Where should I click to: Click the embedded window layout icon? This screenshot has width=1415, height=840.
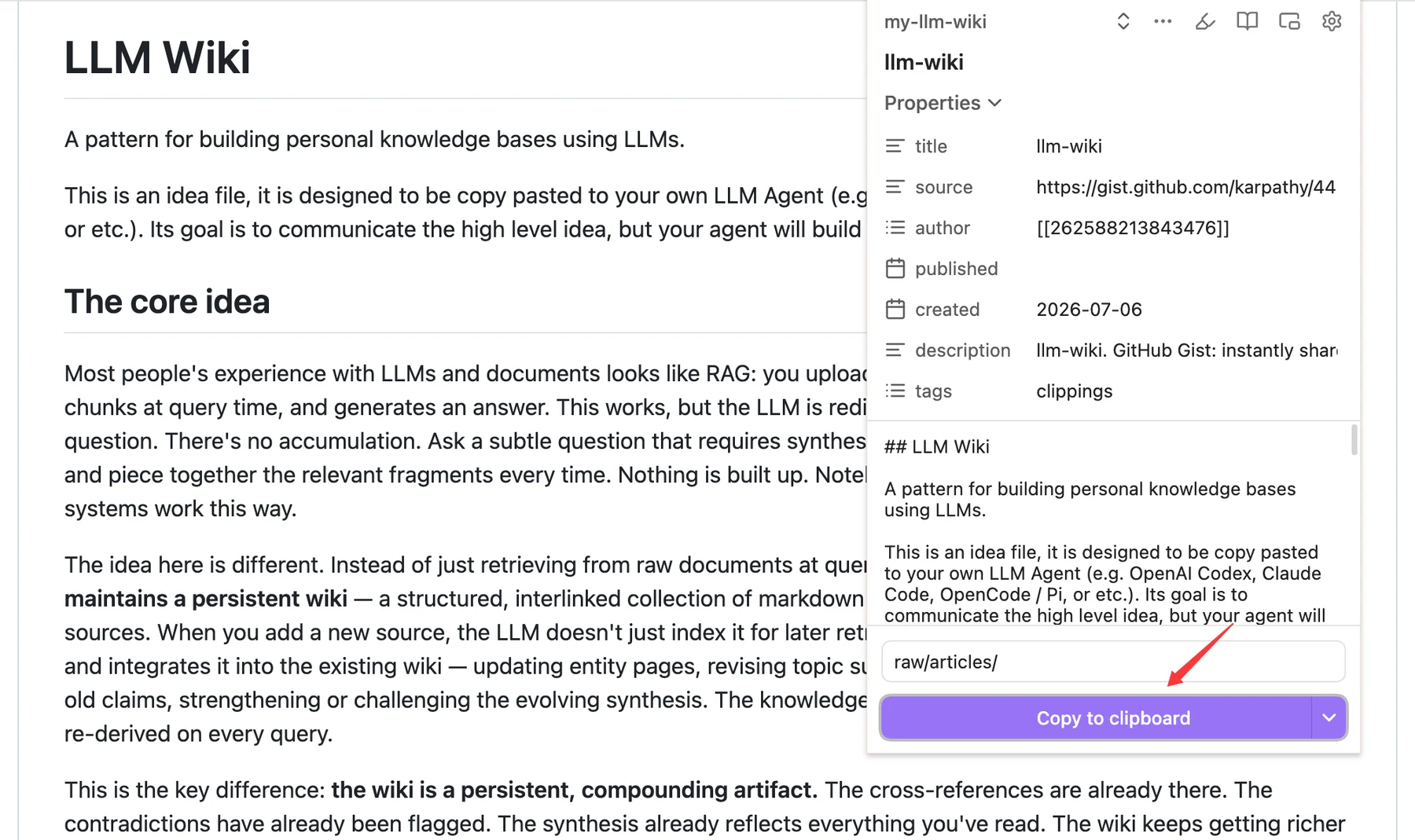tap(1289, 21)
